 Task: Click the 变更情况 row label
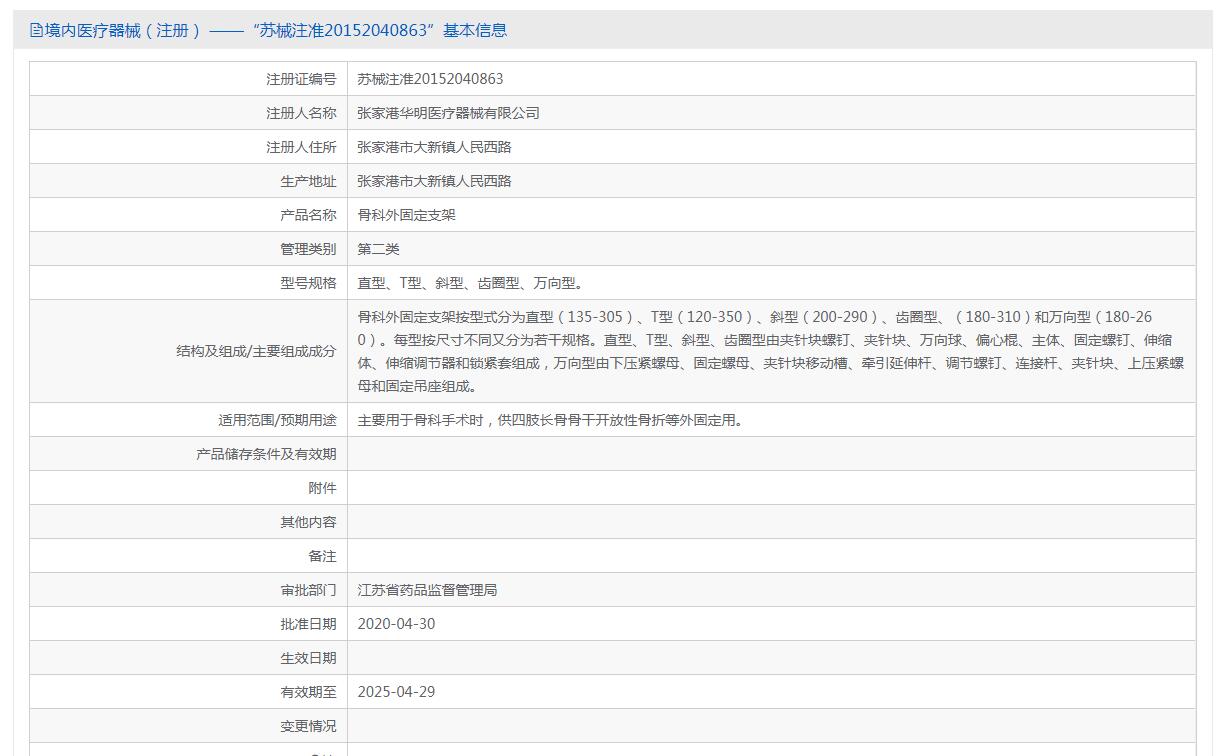pyautogui.click(x=308, y=726)
